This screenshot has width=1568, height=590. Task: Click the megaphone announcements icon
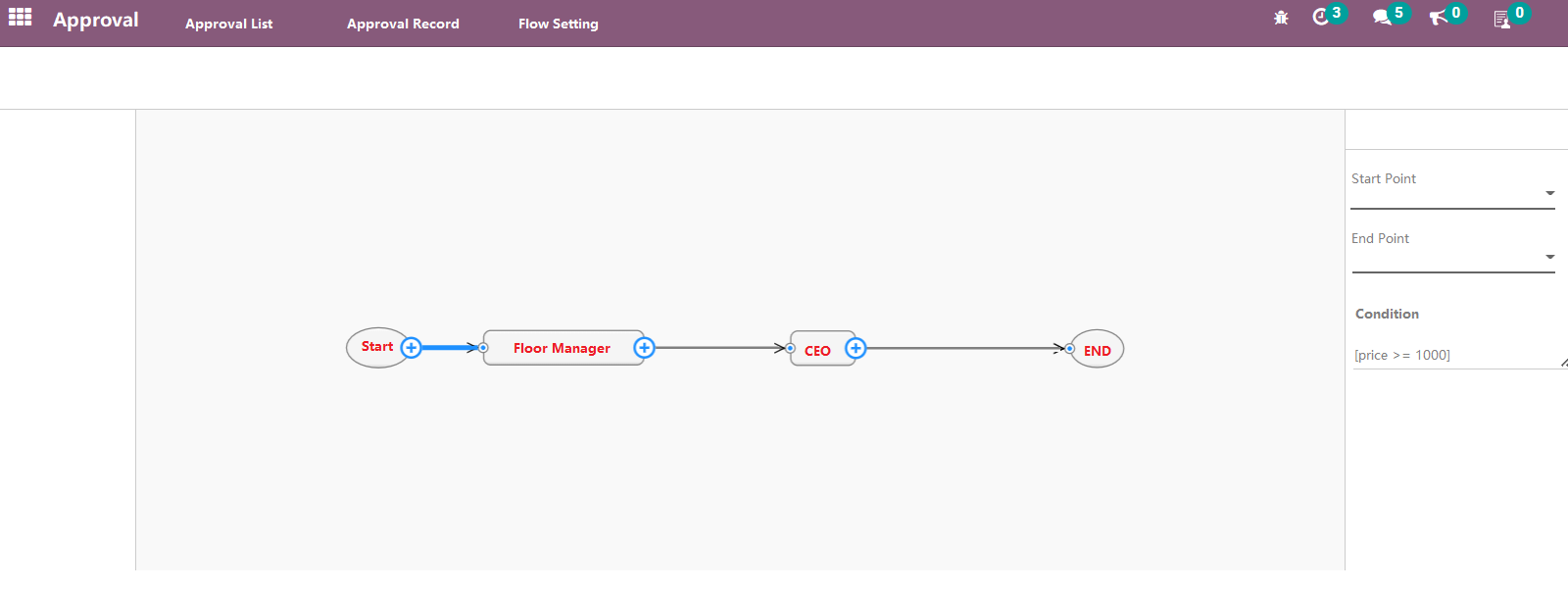point(1438,18)
